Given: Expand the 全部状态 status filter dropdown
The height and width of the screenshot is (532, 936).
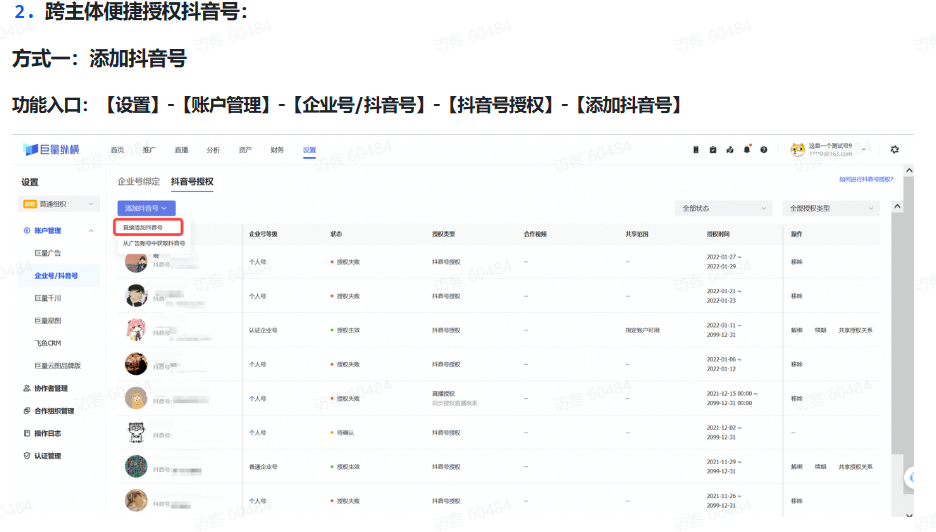Looking at the screenshot, I should (724, 208).
